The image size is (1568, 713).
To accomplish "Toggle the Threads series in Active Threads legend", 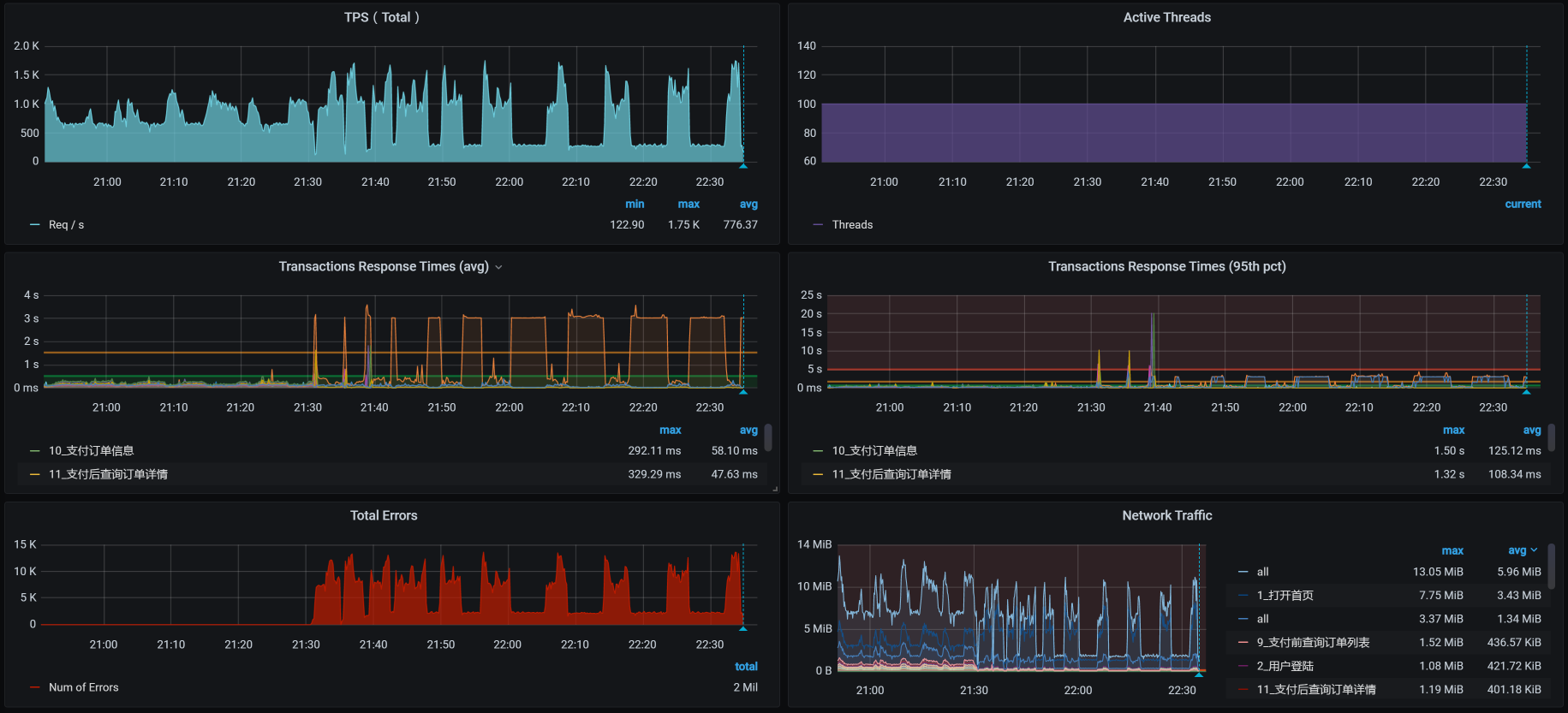I will click(x=852, y=225).
